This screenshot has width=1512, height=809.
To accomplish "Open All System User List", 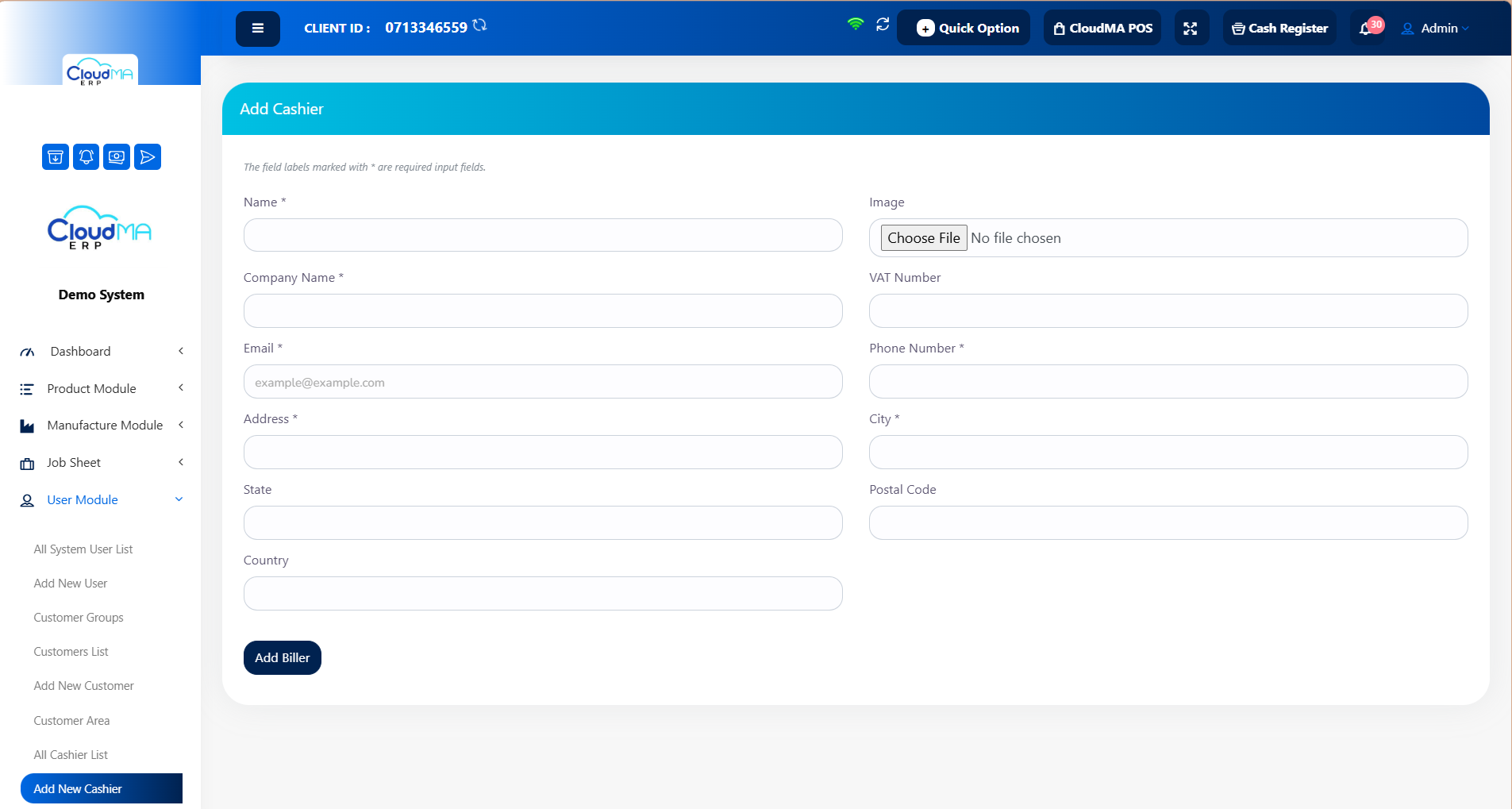I will [x=83, y=549].
